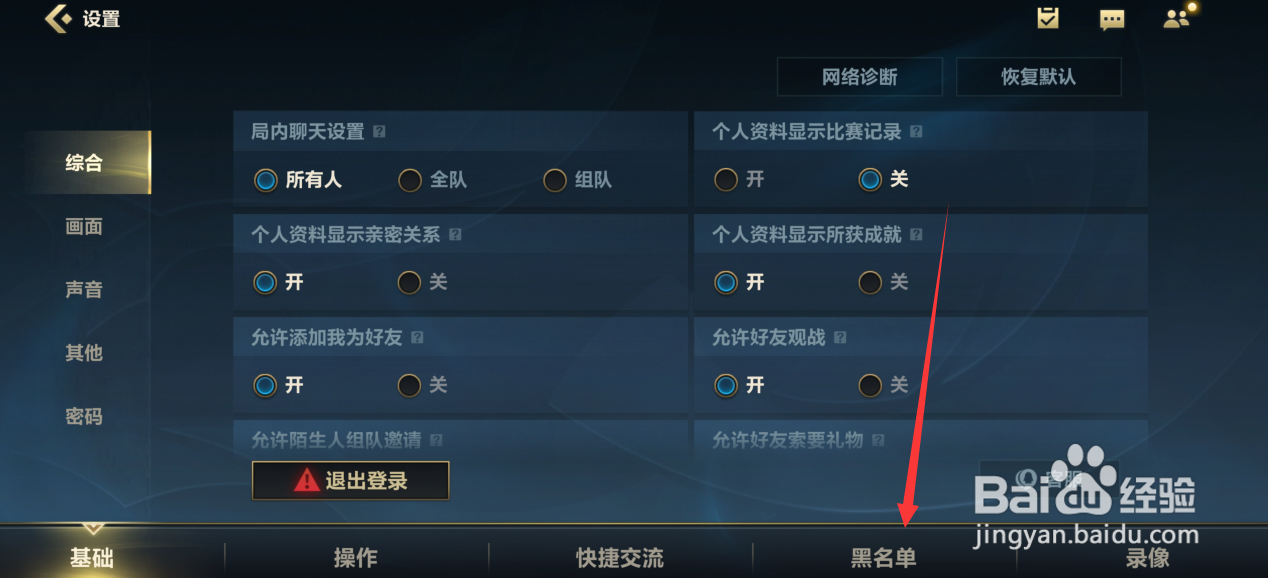The height and width of the screenshot is (578, 1268).
Task: Open the friends list icon
Action: tap(1177, 18)
